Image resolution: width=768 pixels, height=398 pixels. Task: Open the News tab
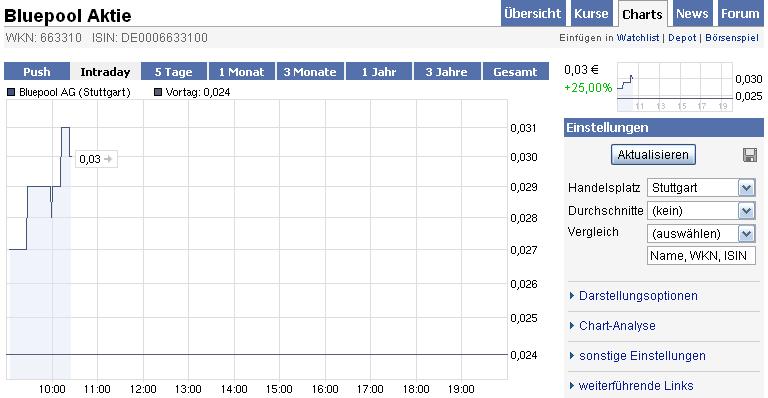click(692, 14)
